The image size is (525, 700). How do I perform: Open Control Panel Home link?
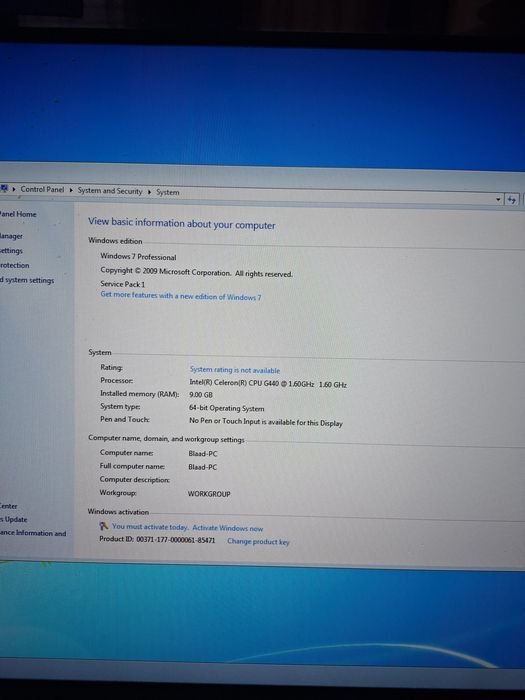tap(18, 214)
